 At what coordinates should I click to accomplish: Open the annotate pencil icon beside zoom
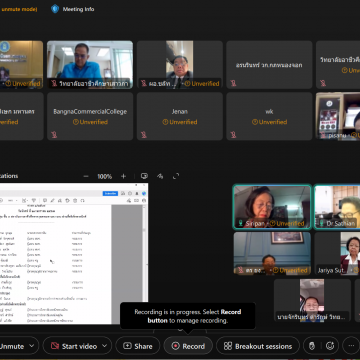pos(160,176)
